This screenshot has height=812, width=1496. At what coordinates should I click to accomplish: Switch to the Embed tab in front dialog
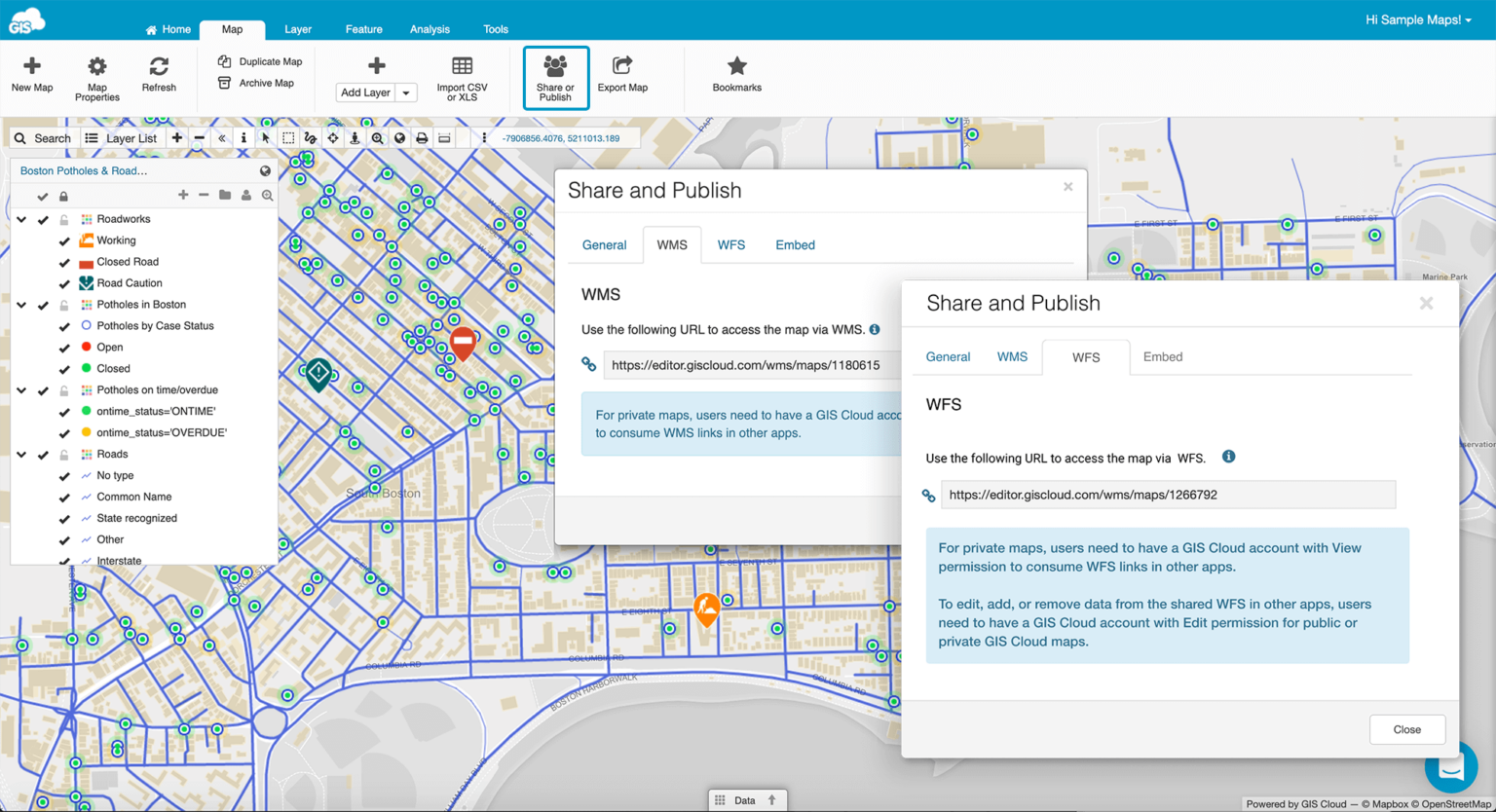(x=1162, y=357)
